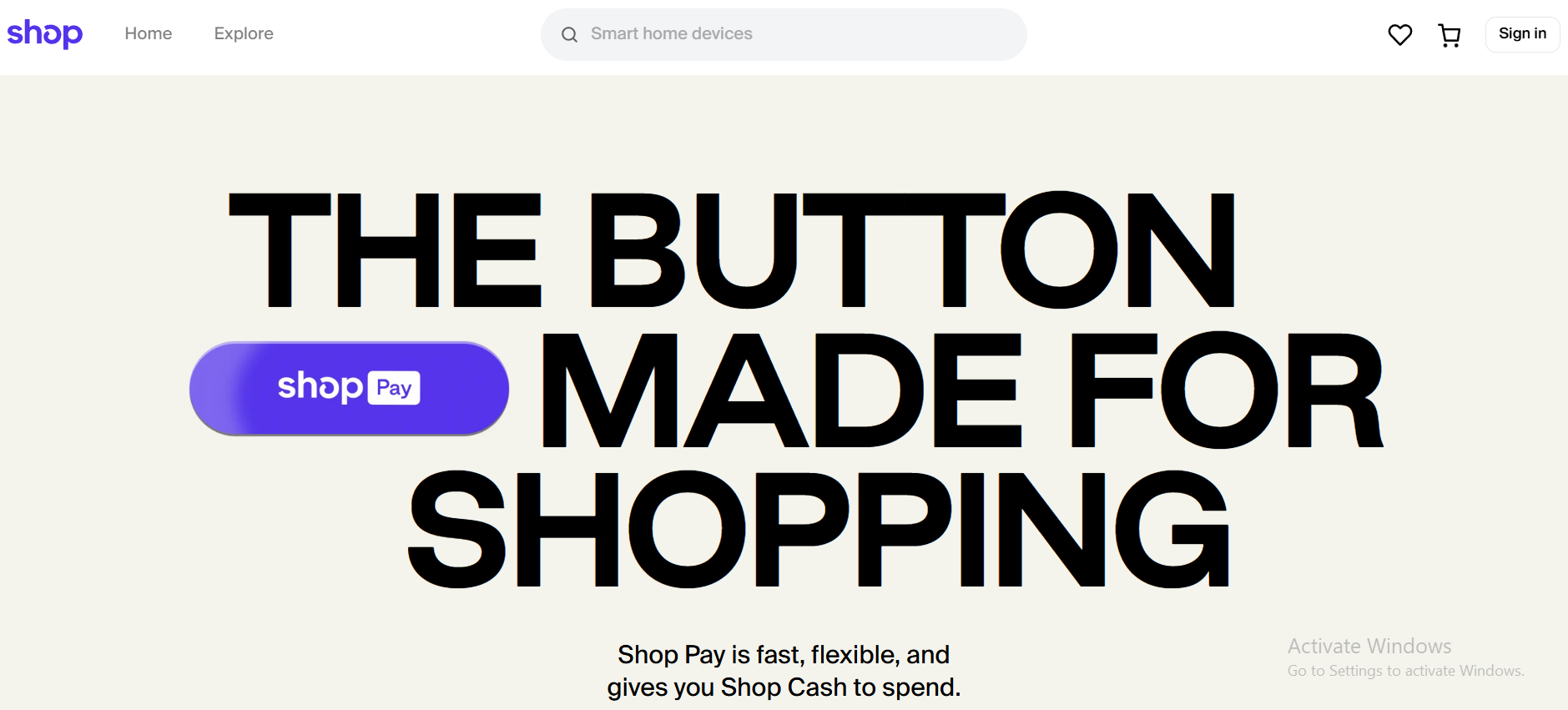Screen dimensions: 1568x710
Task: Click the Sign in button
Action: tap(1522, 34)
